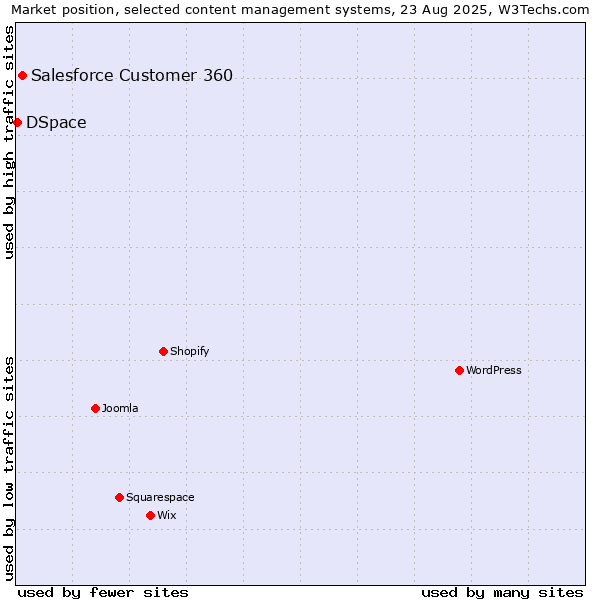The width and height of the screenshot is (600, 600).
Task: Click the 'used by high traffic sites' axis label
Action: 9,142
